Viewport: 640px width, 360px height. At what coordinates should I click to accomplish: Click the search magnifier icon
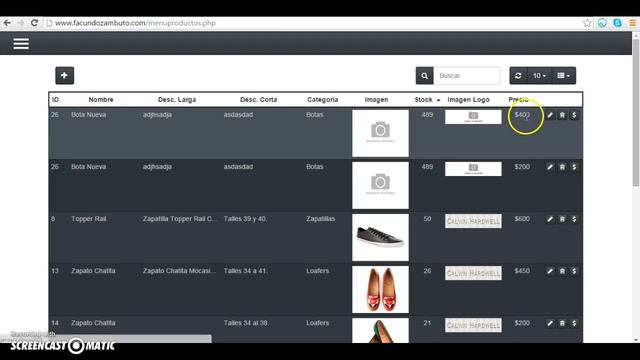pos(424,76)
